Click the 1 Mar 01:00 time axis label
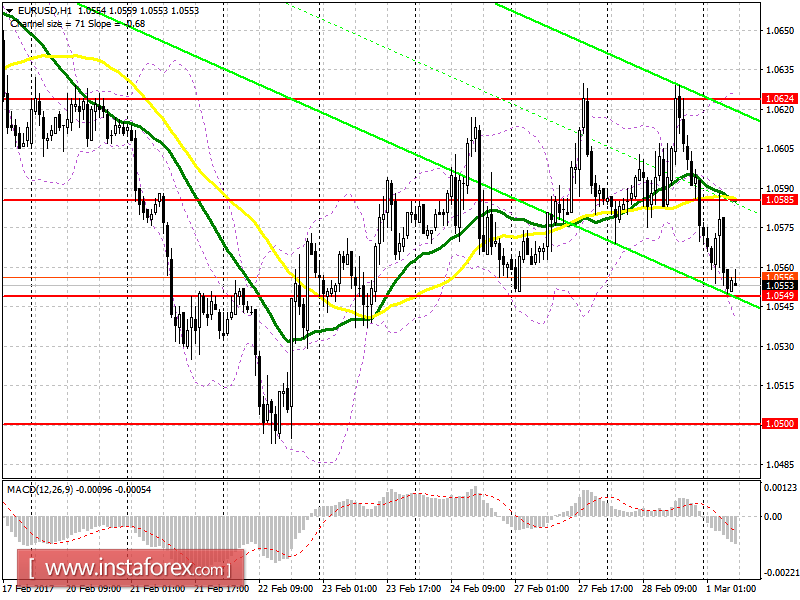 click(x=731, y=589)
